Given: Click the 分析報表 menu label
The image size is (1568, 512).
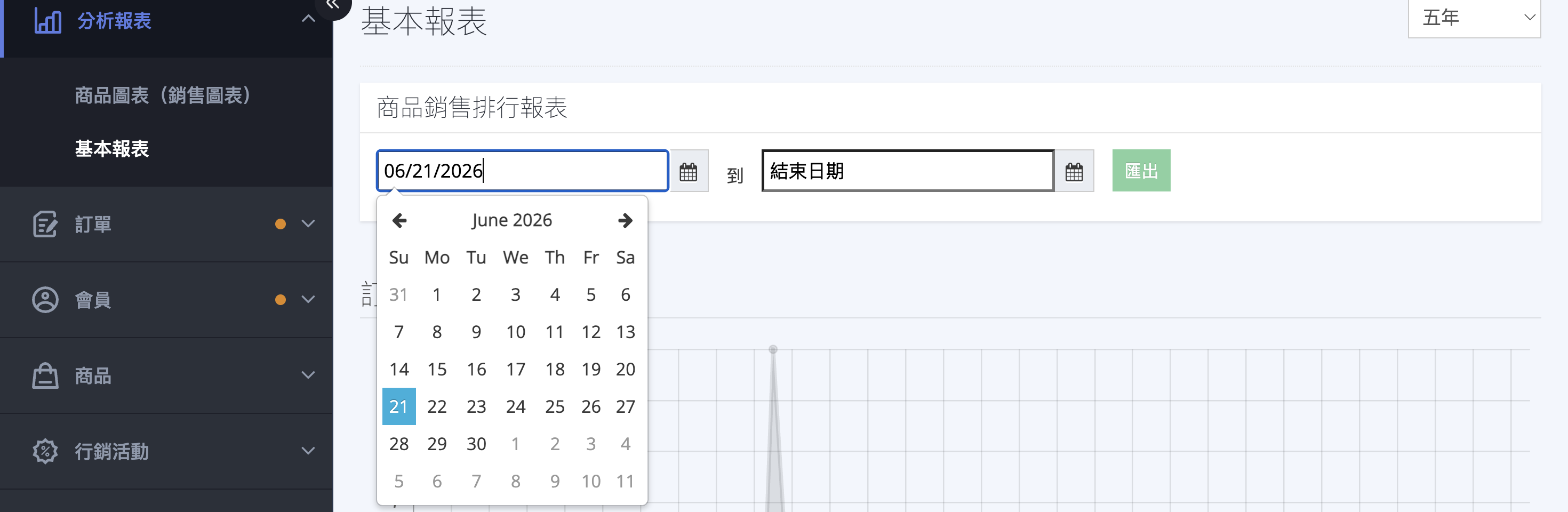Looking at the screenshot, I should pyautogui.click(x=115, y=21).
